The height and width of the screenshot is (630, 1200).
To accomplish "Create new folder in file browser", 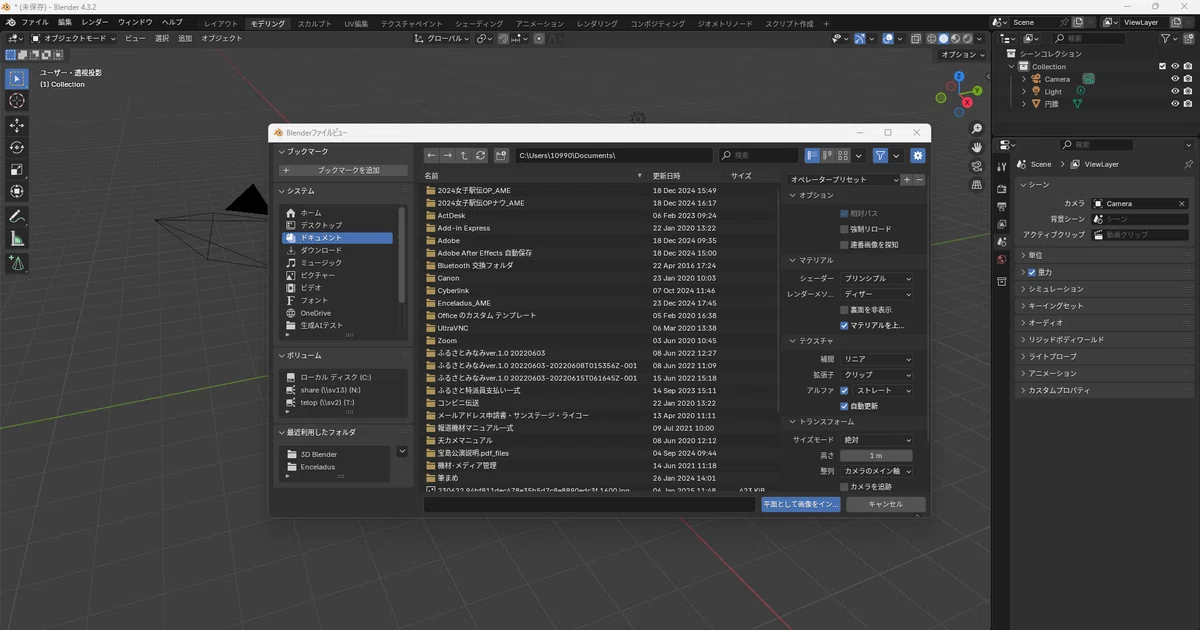I will click(x=502, y=156).
